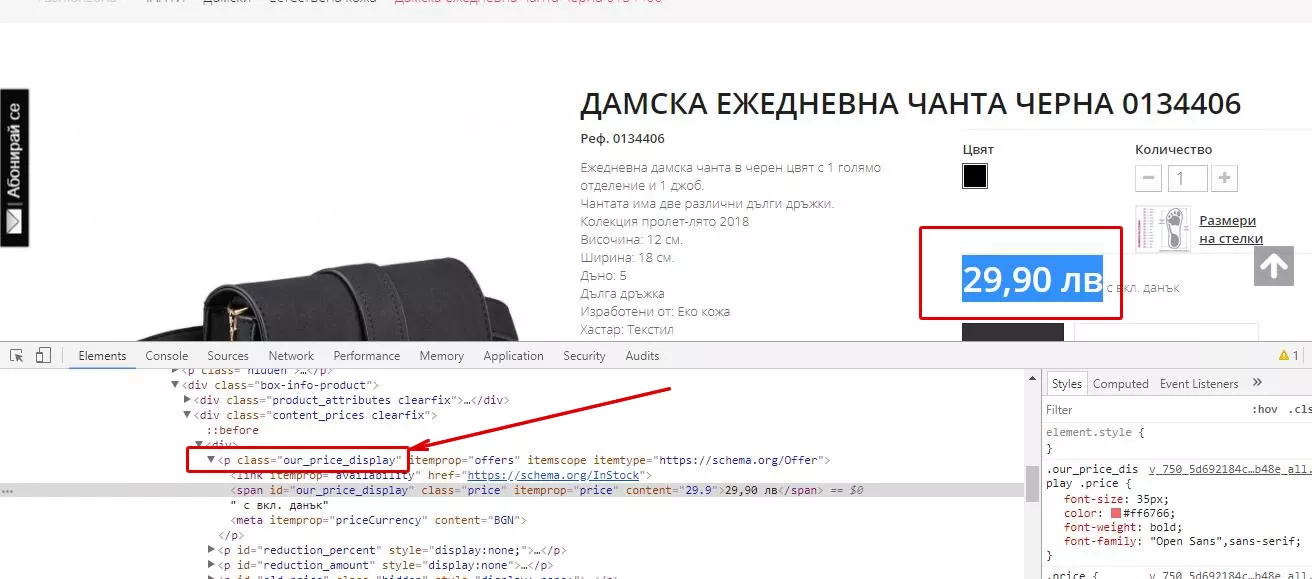Select the link itemprop availability row

point(441,475)
